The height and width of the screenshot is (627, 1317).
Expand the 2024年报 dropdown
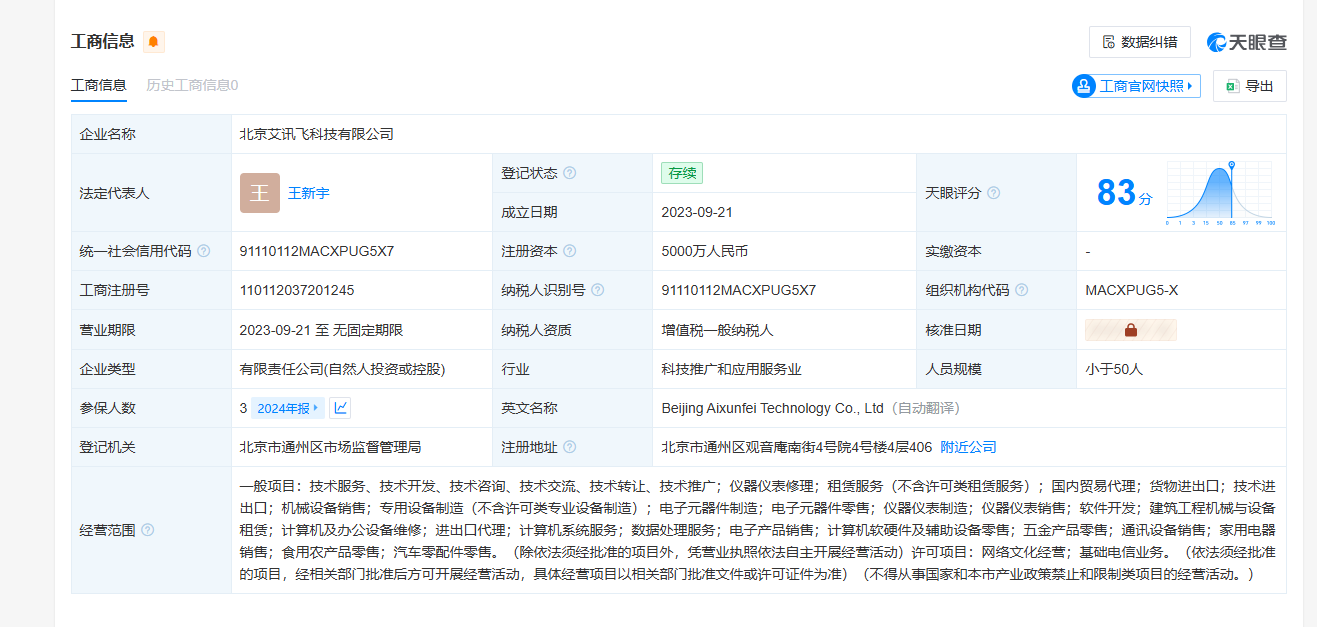tap(287, 408)
